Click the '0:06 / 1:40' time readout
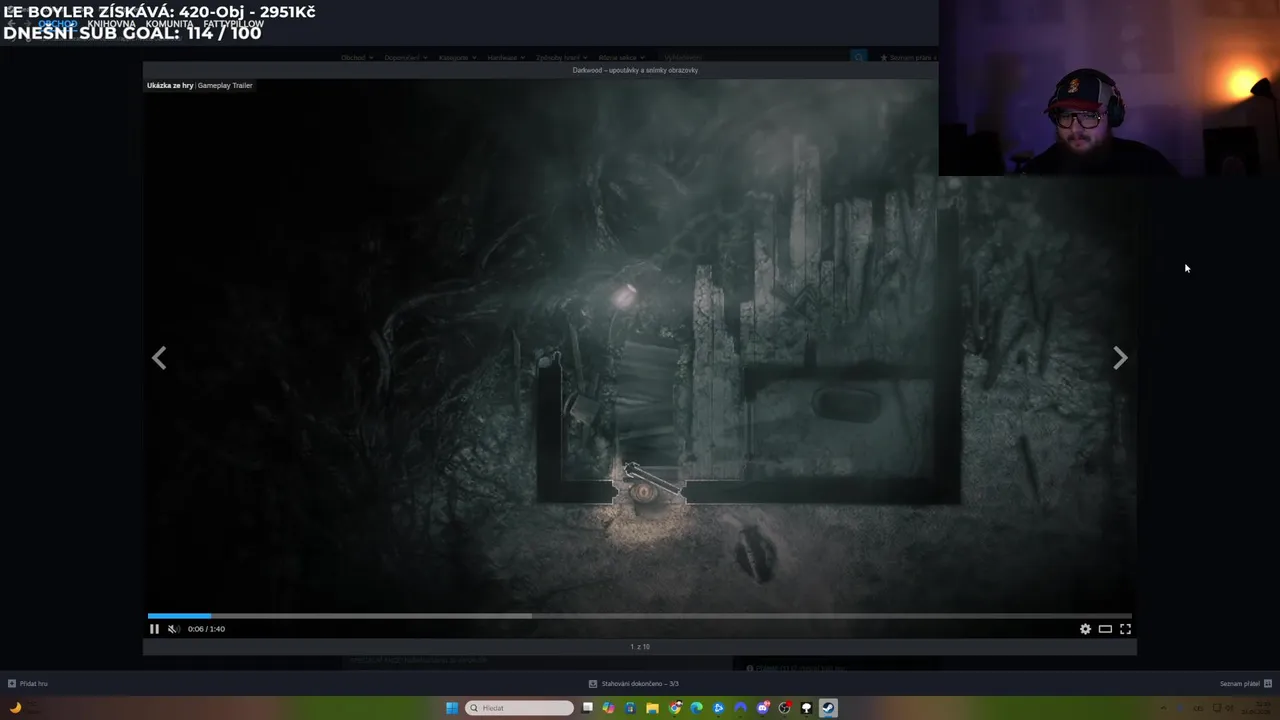 coord(206,629)
